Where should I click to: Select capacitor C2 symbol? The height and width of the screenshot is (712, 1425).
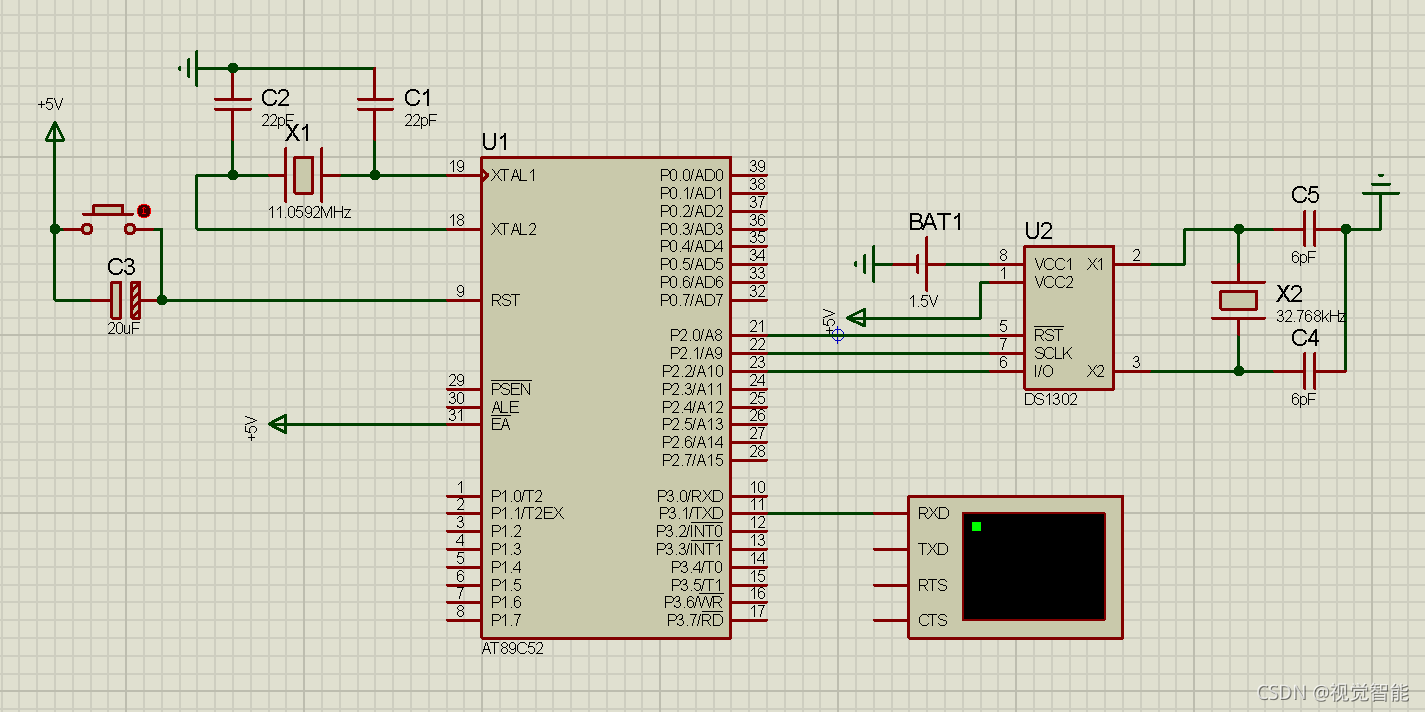click(x=233, y=103)
